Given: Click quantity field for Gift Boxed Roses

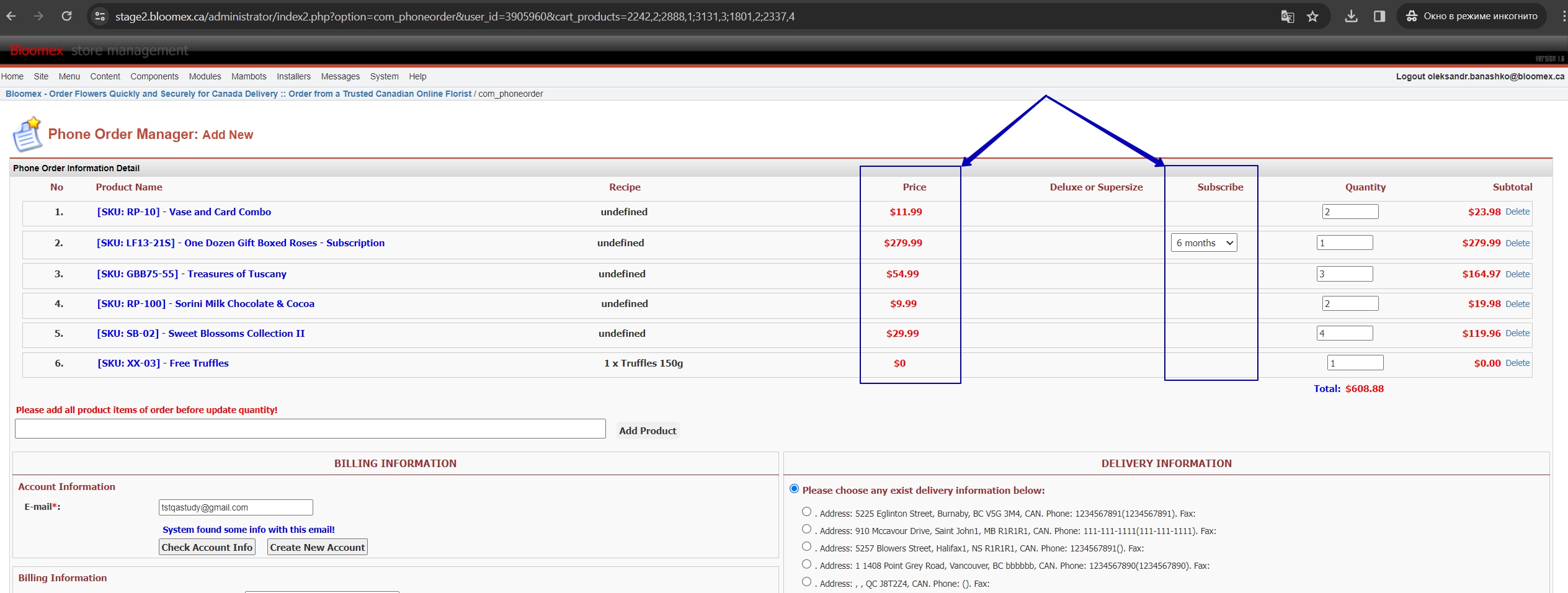Looking at the screenshot, I should 1345,243.
